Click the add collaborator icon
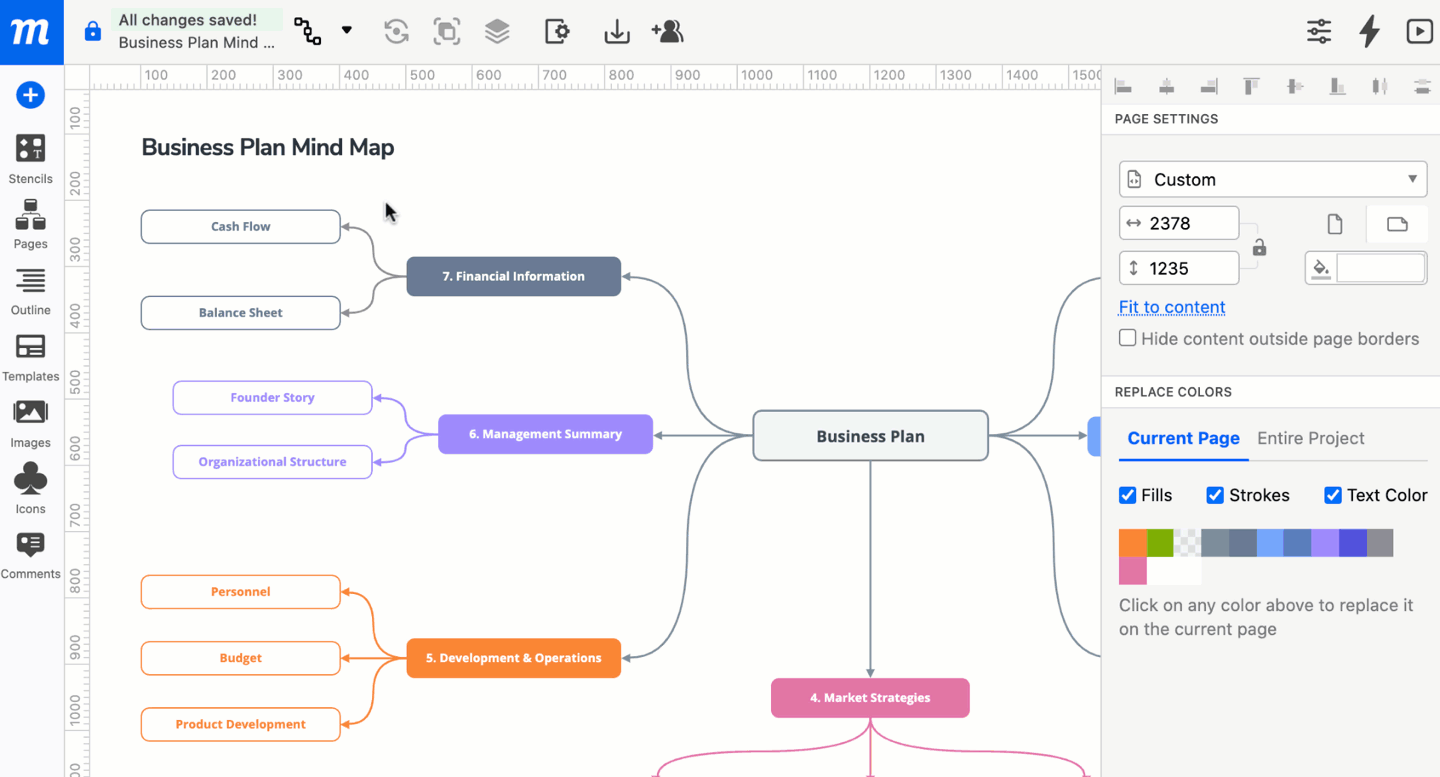 667,32
